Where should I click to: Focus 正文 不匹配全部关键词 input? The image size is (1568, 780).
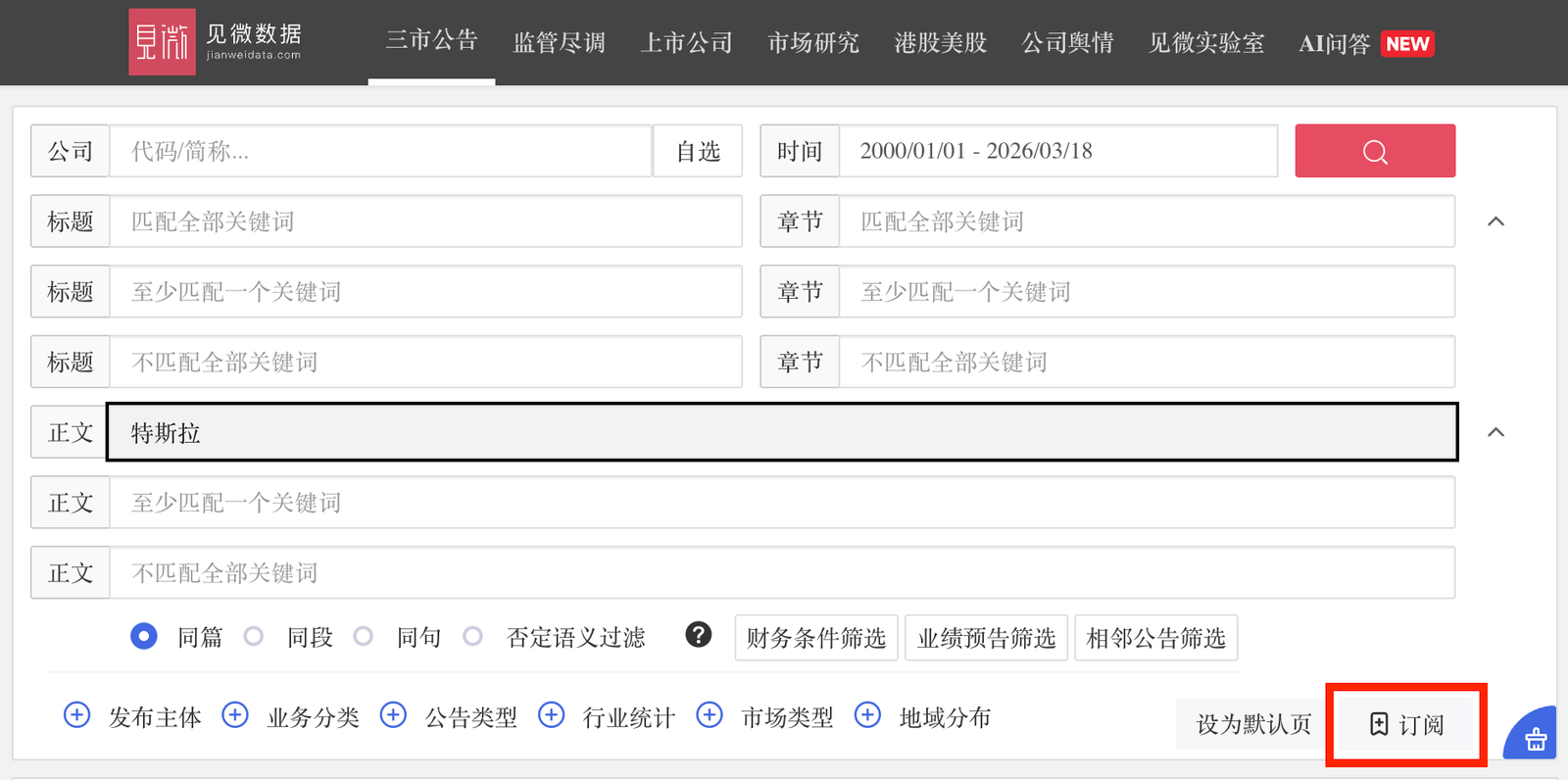(x=782, y=572)
